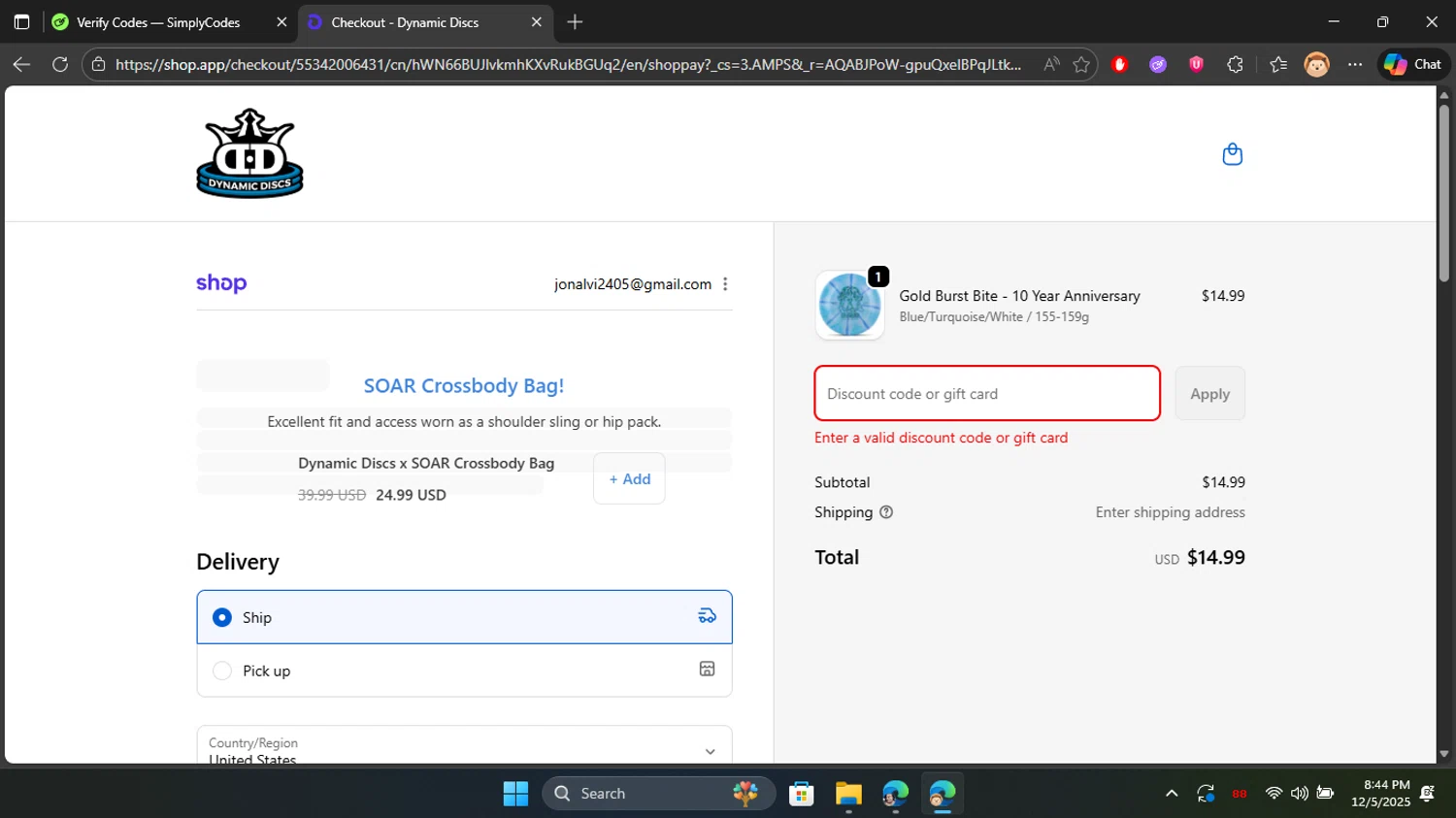Image resolution: width=1456 pixels, height=818 pixels.
Task: Close the Checkout - Dynamic Discs tab
Action: tap(536, 21)
